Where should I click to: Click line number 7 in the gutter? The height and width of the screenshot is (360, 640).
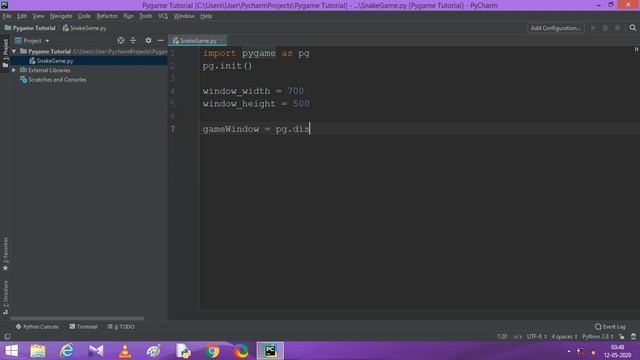pos(173,129)
